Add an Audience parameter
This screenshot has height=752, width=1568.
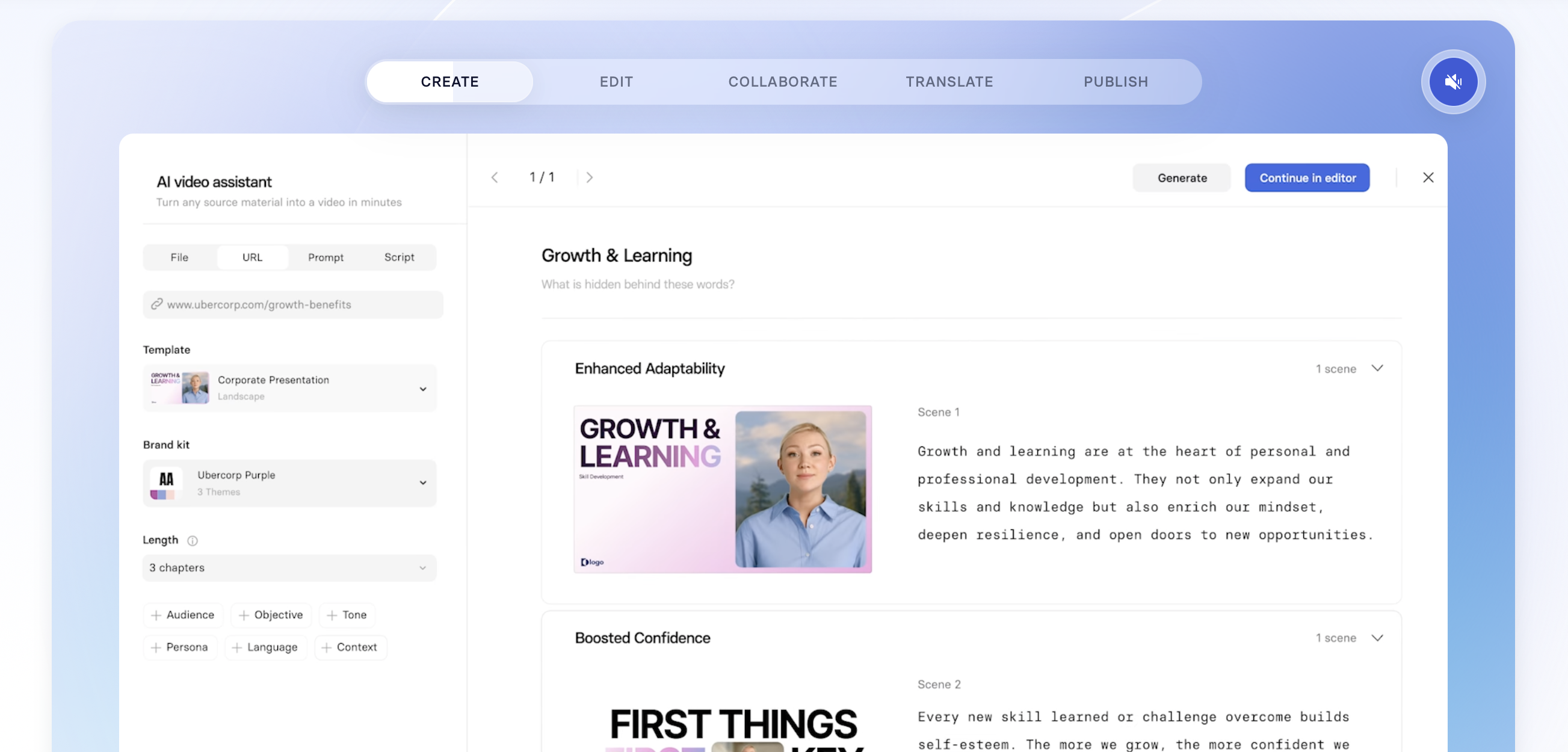pyautogui.click(x=184, y=615)
